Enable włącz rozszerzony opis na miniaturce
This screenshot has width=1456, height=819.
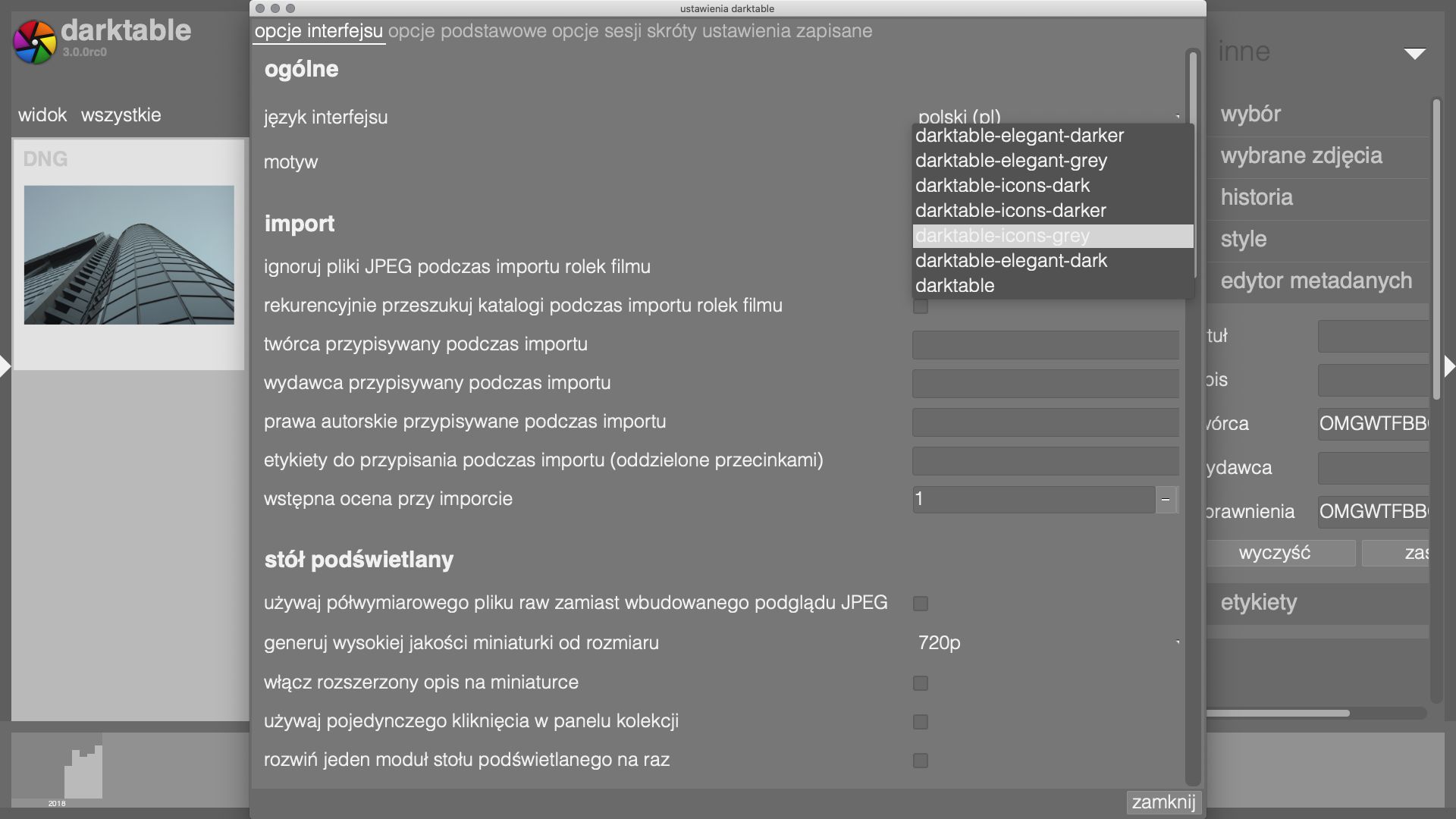tap(921, 683)
